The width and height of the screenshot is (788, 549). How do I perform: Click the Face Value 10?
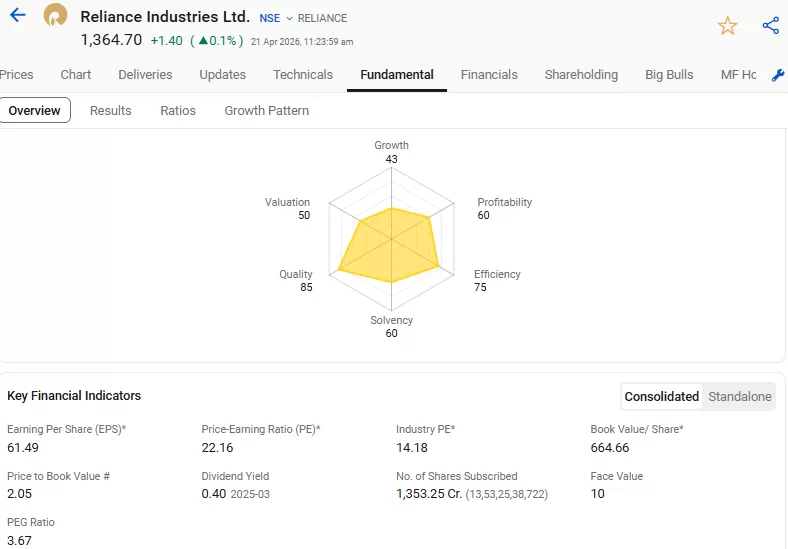click(598, 494)
